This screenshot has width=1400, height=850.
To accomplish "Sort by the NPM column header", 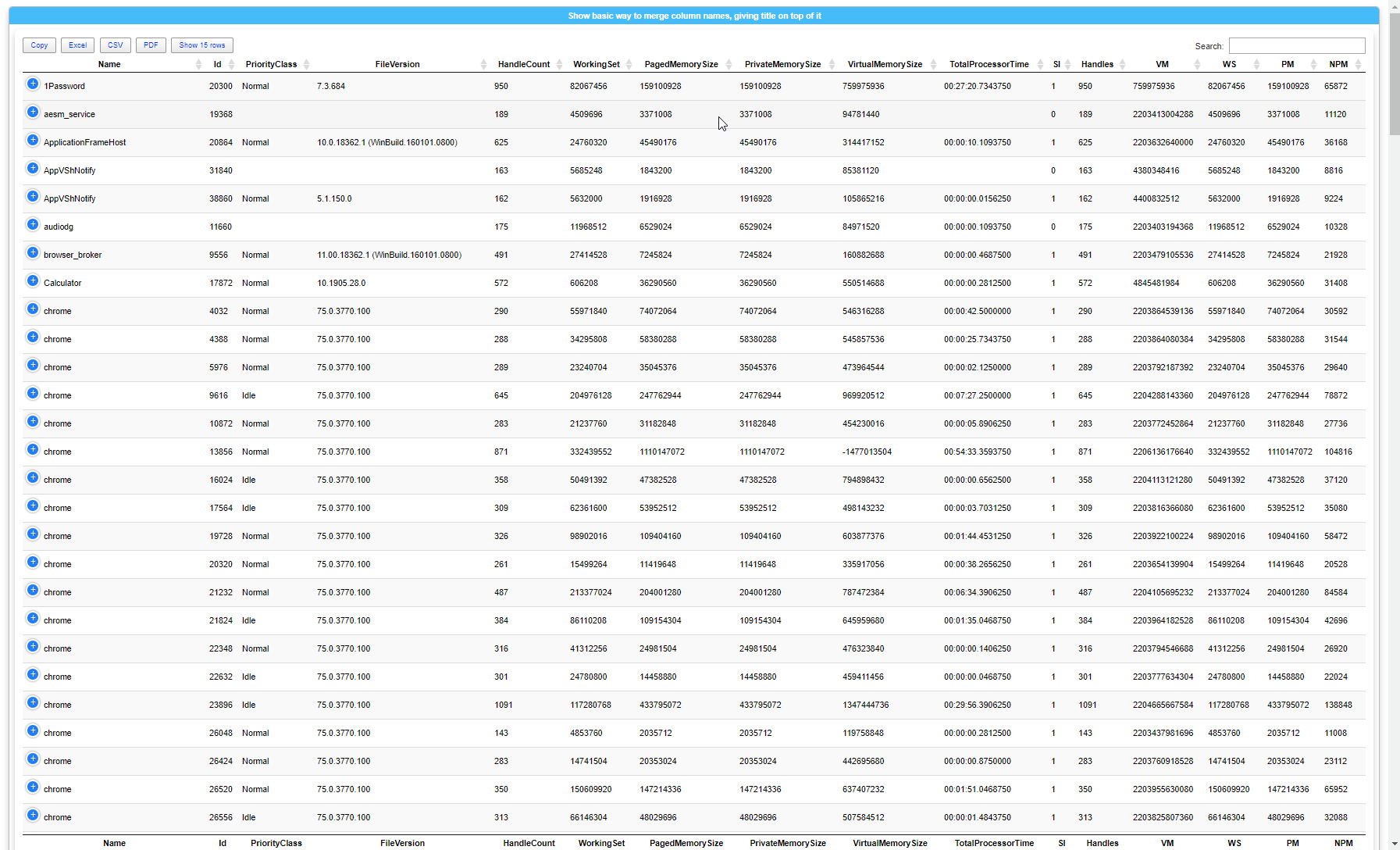I will click(1338, 64).
